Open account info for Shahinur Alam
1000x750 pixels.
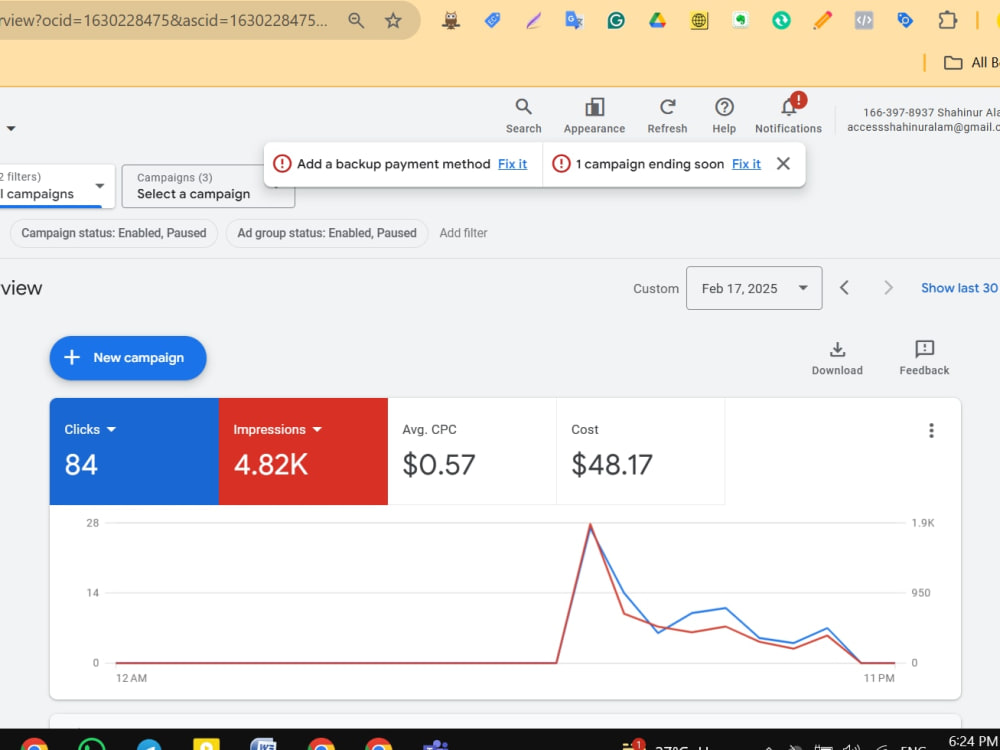(x=923, y=120)
